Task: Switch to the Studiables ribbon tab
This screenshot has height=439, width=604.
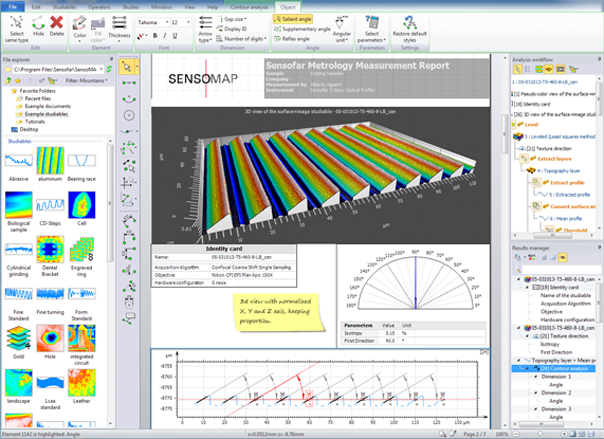Action: pos(64,7)
